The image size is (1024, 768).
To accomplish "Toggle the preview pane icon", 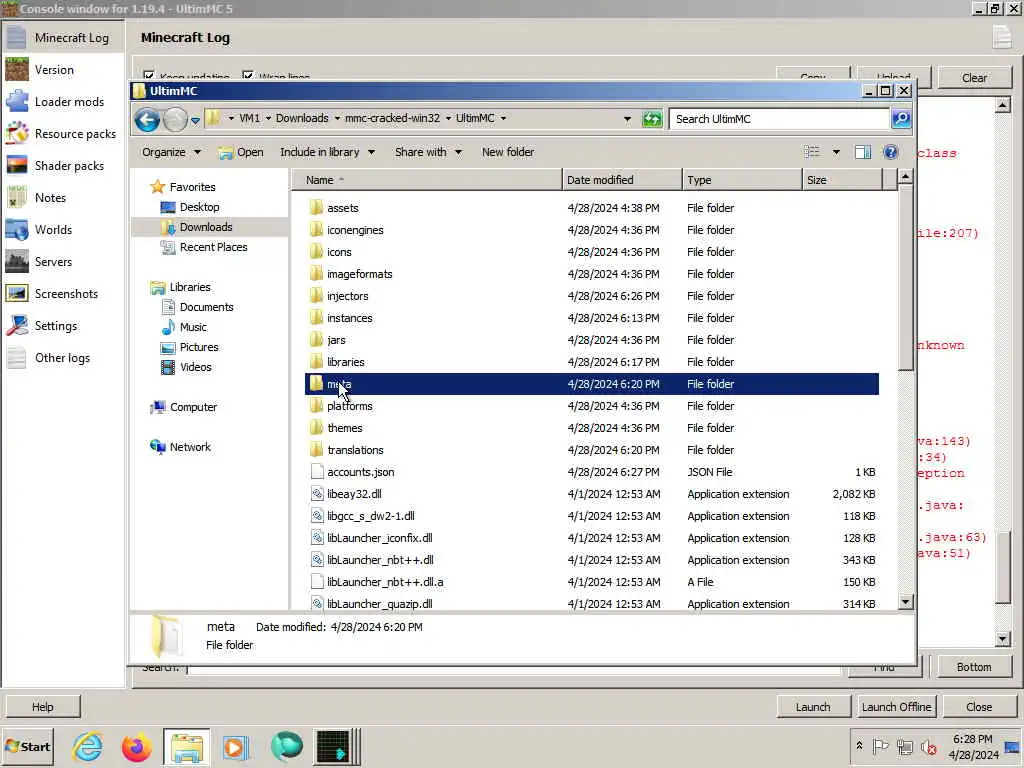I will point(863,152).
